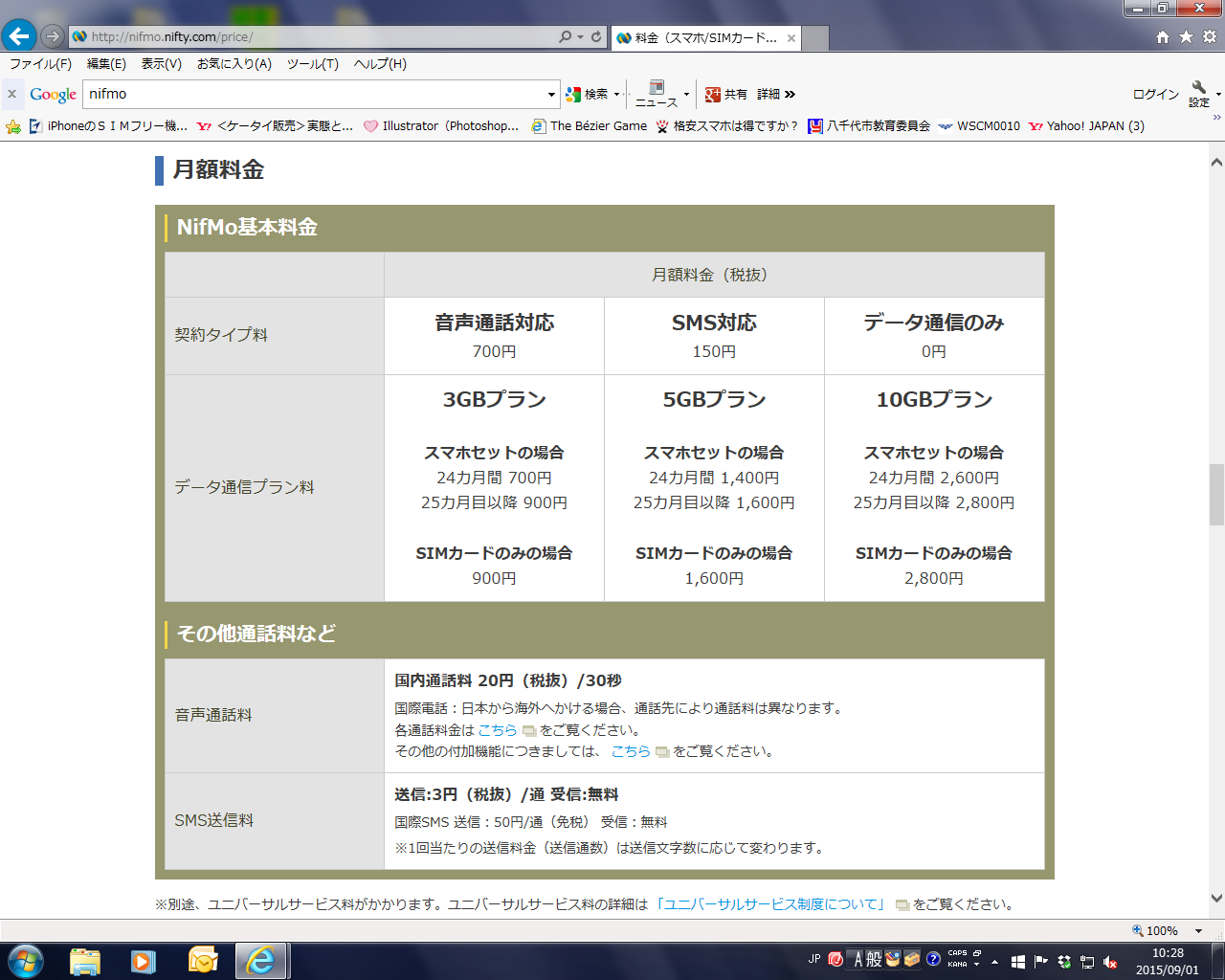Open ユニバーサルサービス制度について link
Image resolution: width=1225 pixels, height=980 pixels.
771,904
